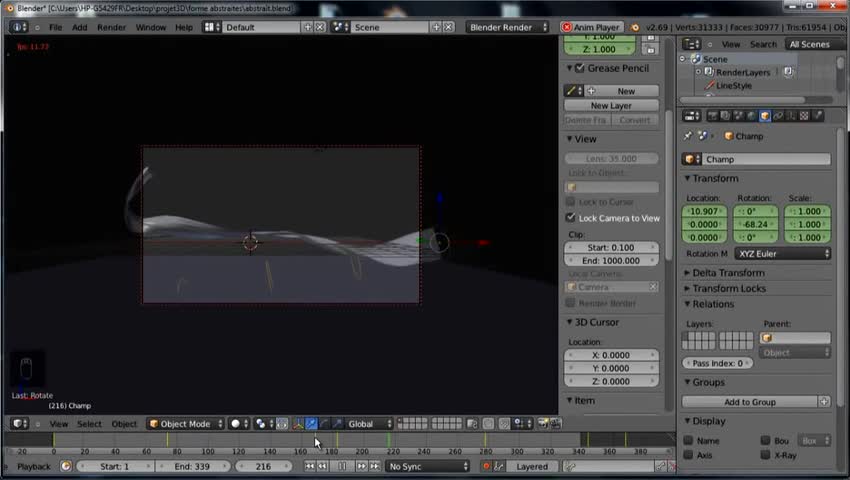Open the Render menu
Viewport: 850px width, 480px height.
(111, 27)
